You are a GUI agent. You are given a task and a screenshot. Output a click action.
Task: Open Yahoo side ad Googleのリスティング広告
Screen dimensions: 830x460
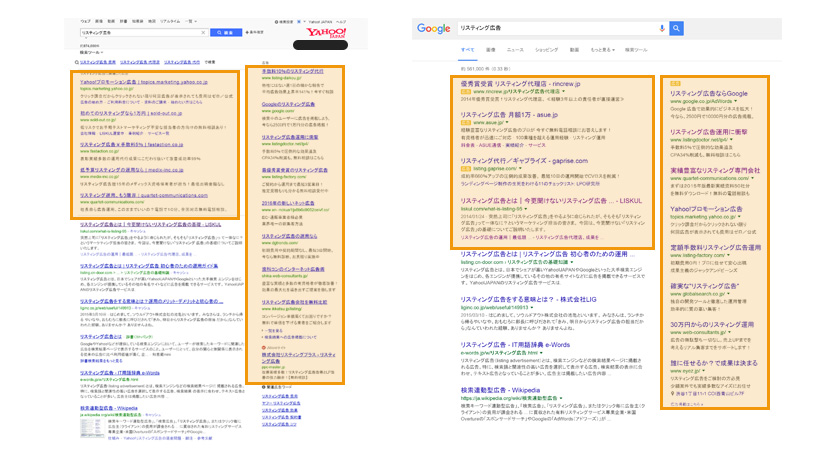click(x=288, y=104)
